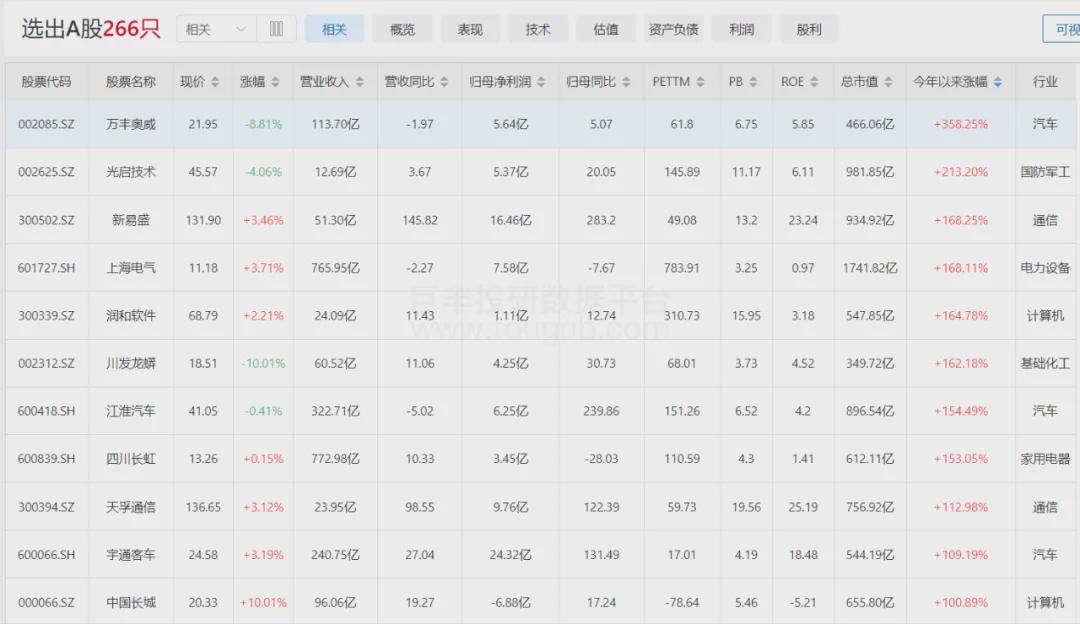Image resolution: width=1080 pixels, height=624 pixels.
Task: Select stock code 600839.SH
Action: 46,459
